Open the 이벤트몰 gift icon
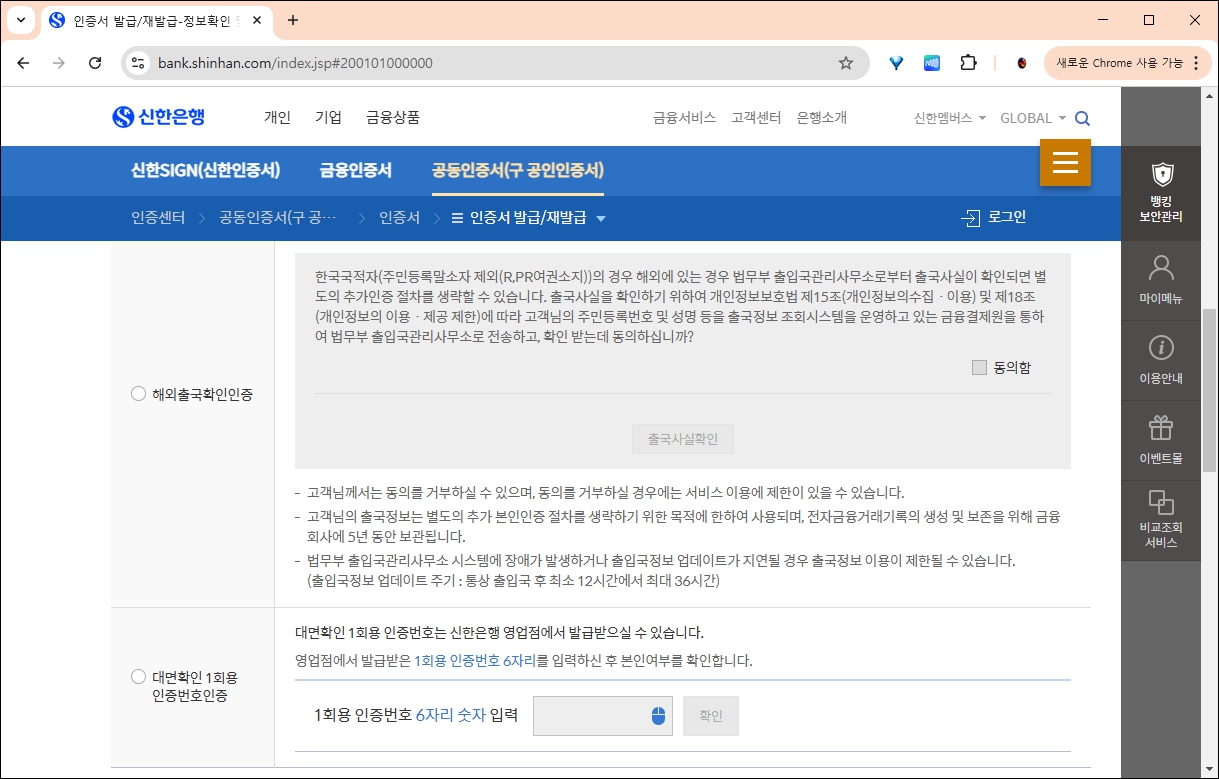The height and width of the screenshot is (779, 1219). pyautogui.click(x=1160, y=438)
